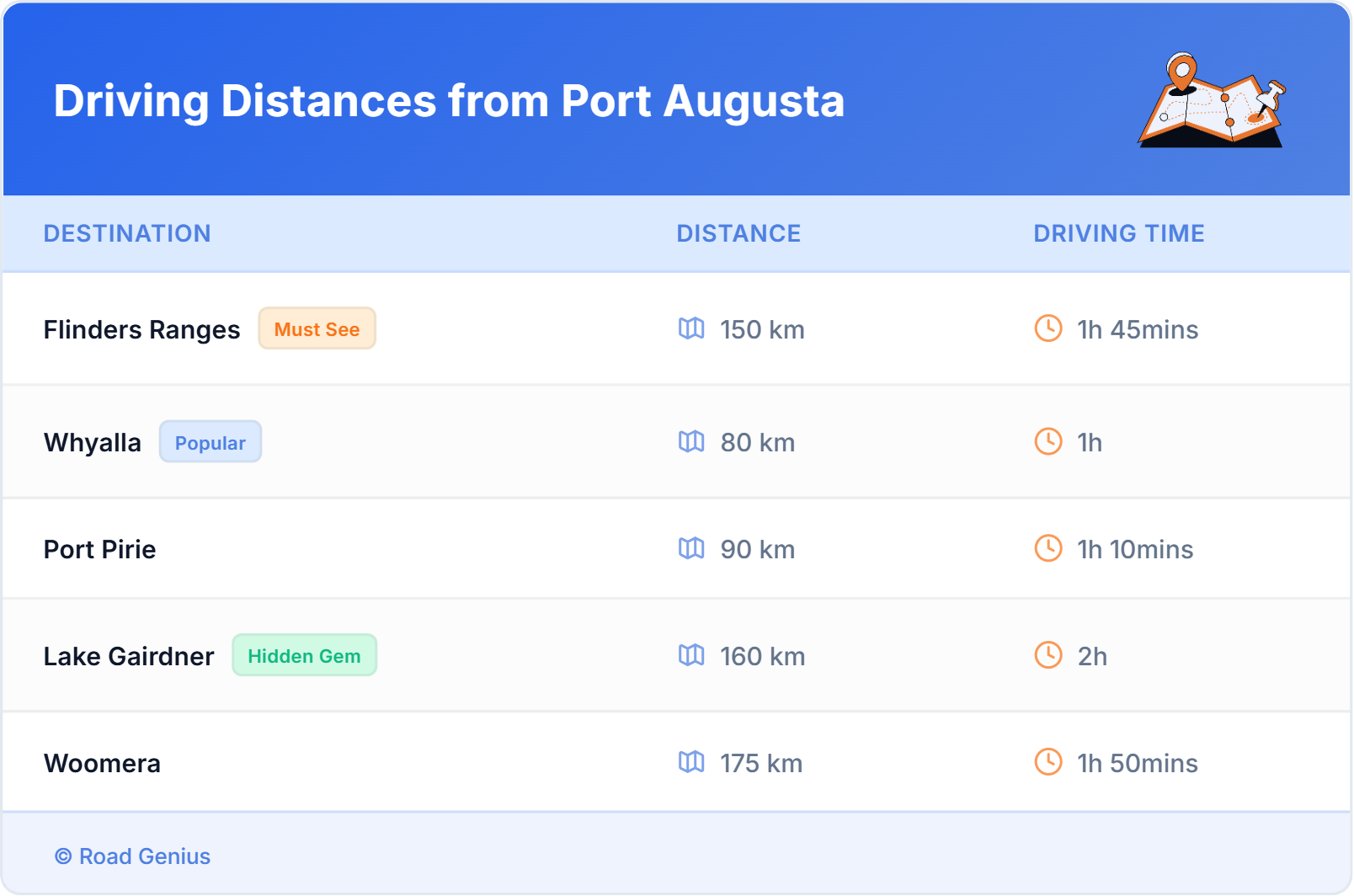Click the DRIVING TIME column header

tap(1118, 233)
